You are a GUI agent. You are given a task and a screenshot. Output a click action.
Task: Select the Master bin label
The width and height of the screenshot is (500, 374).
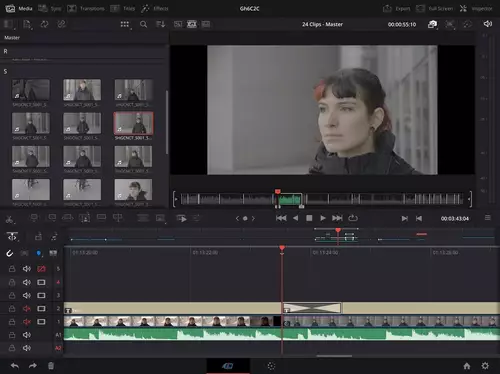(x=12, y=38)
